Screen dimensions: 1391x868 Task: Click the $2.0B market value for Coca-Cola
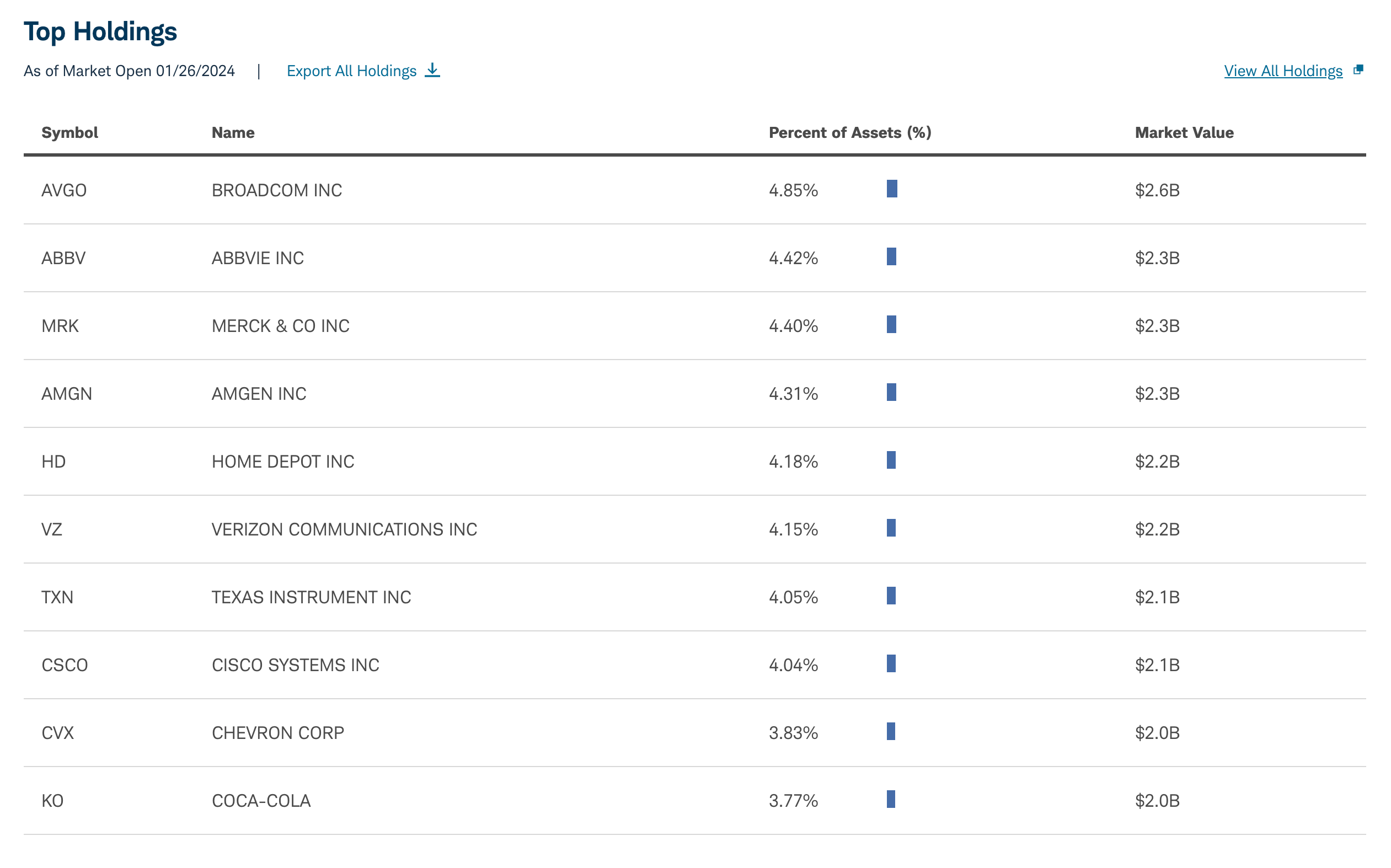pyautogui.click(x=1157, y=800)
